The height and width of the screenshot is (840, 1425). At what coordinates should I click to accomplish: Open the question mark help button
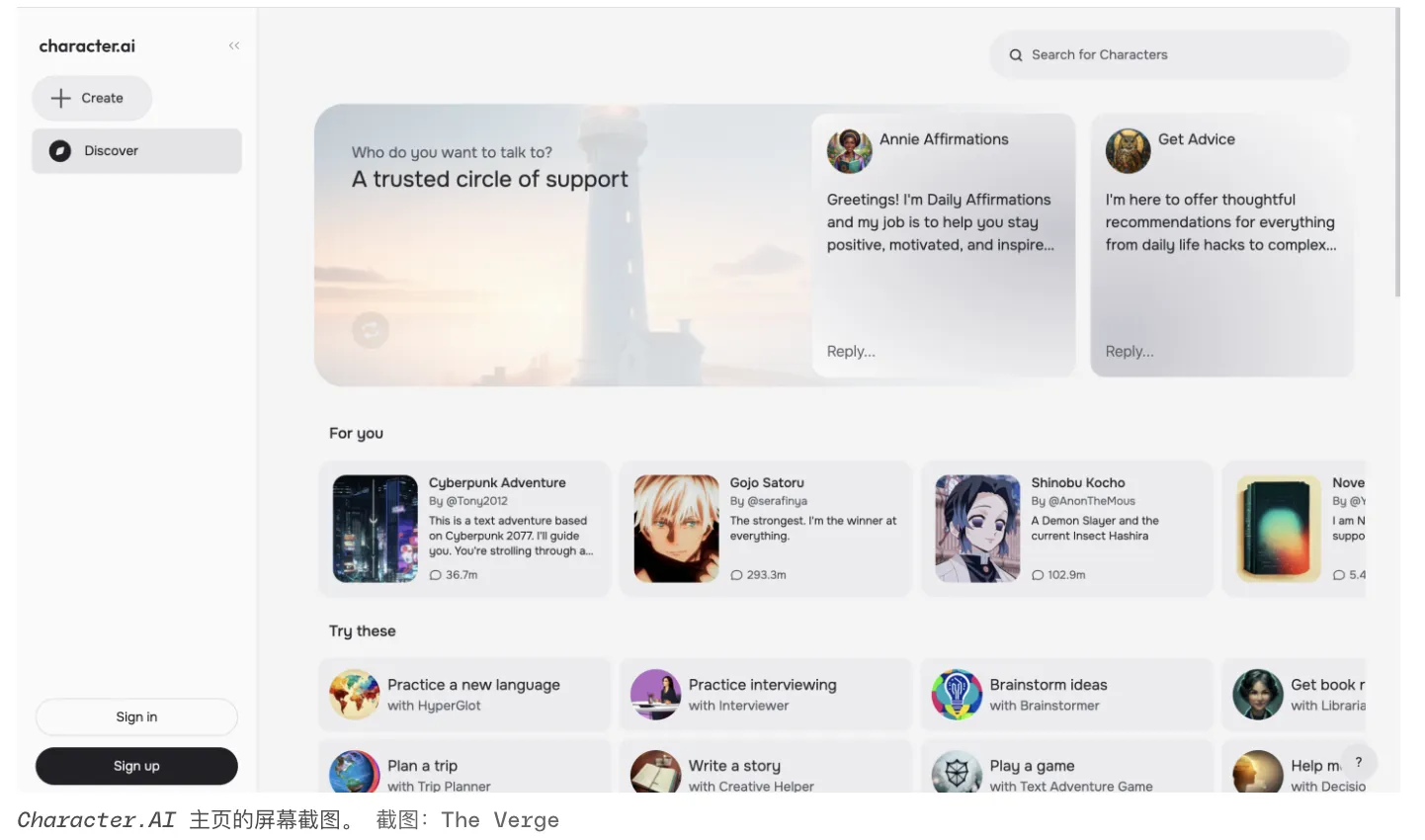point(1359,762)
